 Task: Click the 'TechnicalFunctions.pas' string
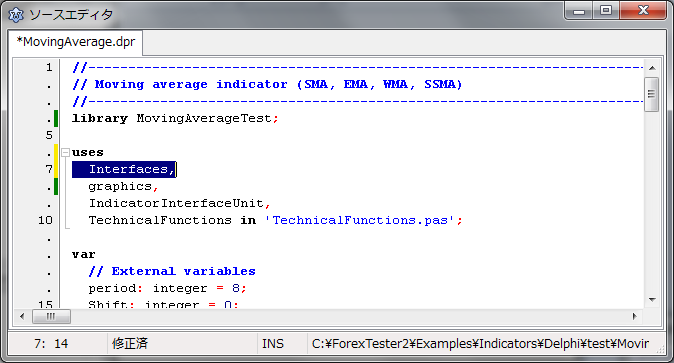[359, 220]
